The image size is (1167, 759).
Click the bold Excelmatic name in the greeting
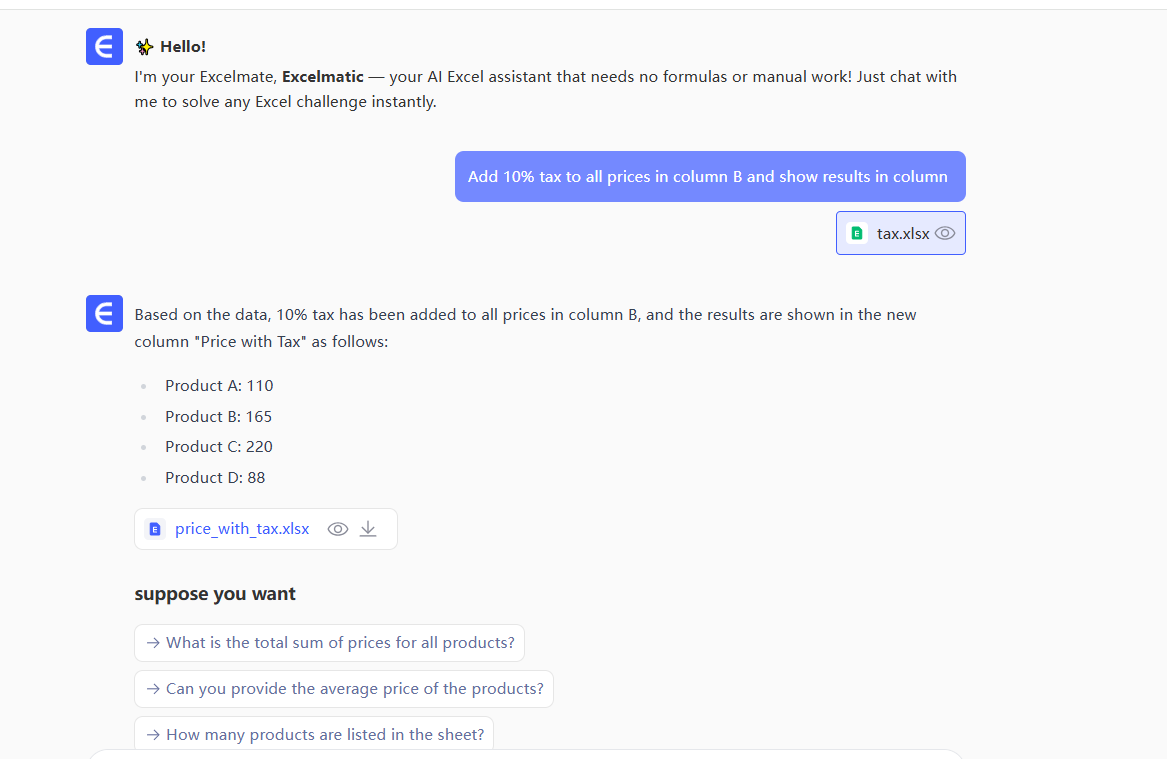(323, 77)
